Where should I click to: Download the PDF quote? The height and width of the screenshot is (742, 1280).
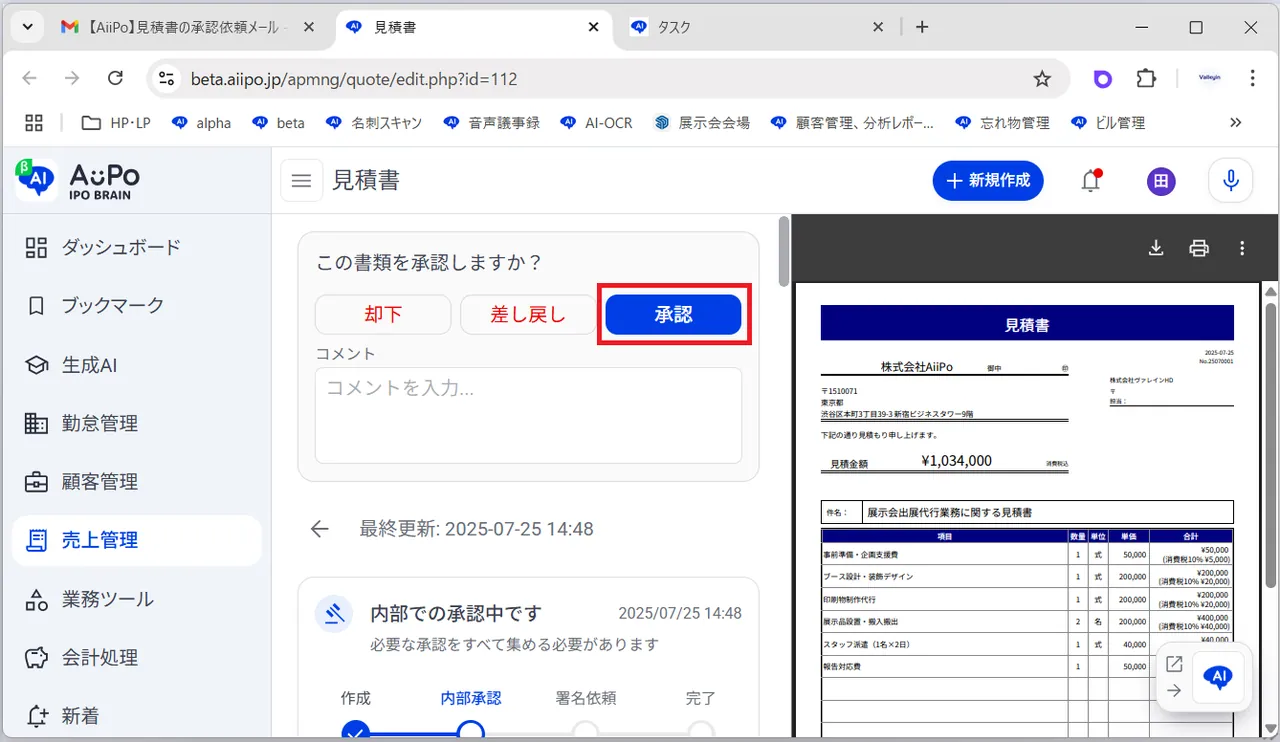(x=1156, y=248)
